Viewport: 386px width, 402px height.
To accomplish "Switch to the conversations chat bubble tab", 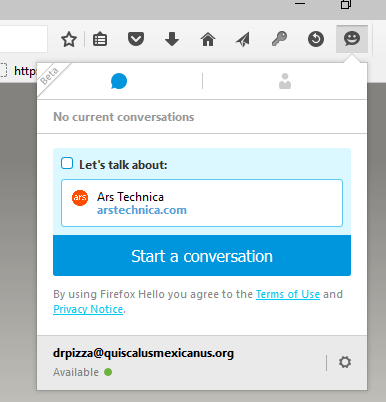I will 119,81.
